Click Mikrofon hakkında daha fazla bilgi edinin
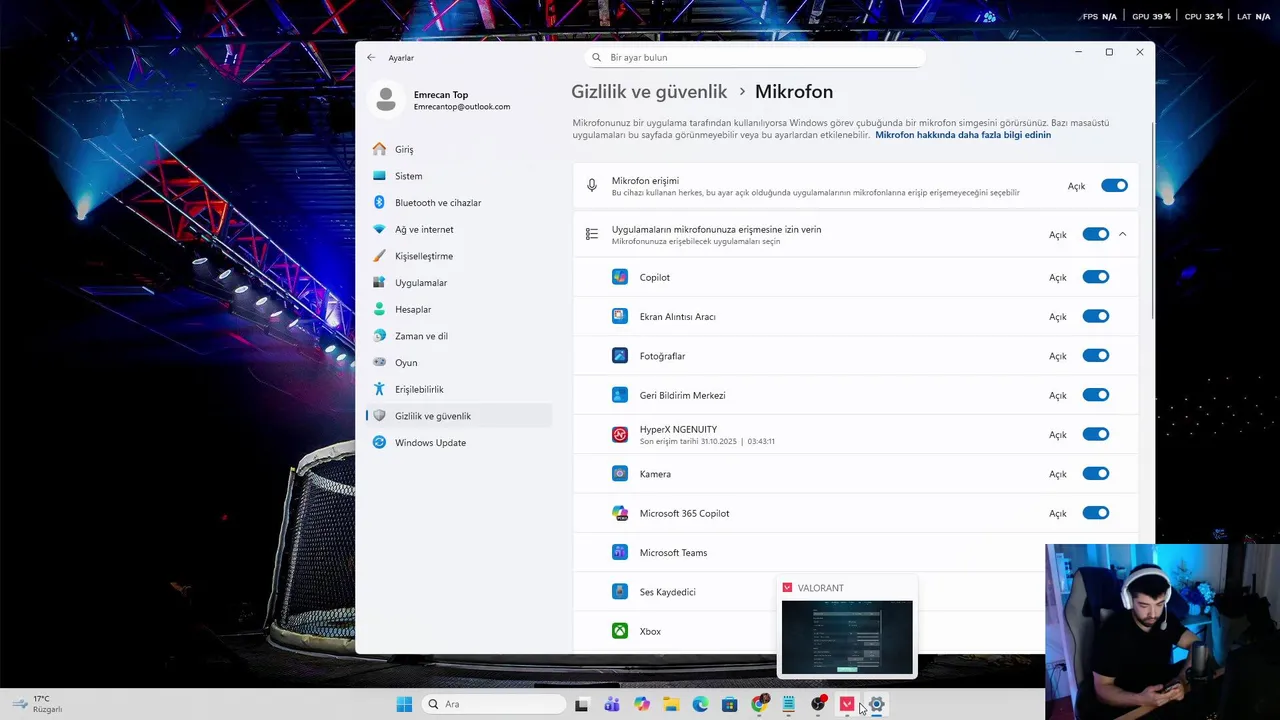The width and height of the screenshot is (1280, 720). click(963, 135)
